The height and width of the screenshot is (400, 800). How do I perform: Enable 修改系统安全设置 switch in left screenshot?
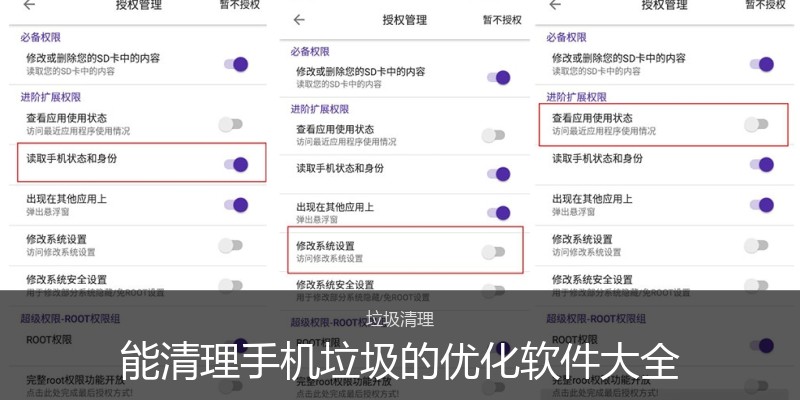[231, 286]
